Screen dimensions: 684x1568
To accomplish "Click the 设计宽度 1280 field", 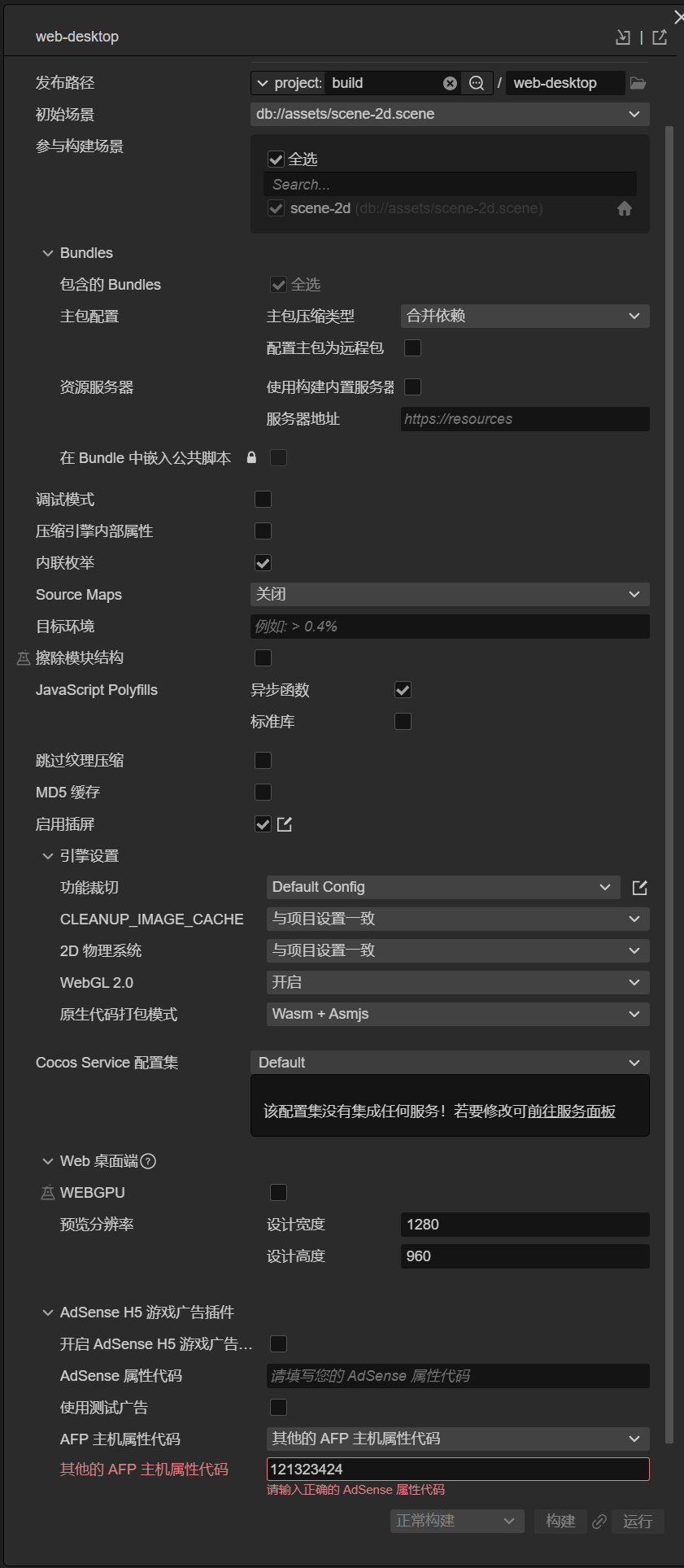I will coord(525,1225).
